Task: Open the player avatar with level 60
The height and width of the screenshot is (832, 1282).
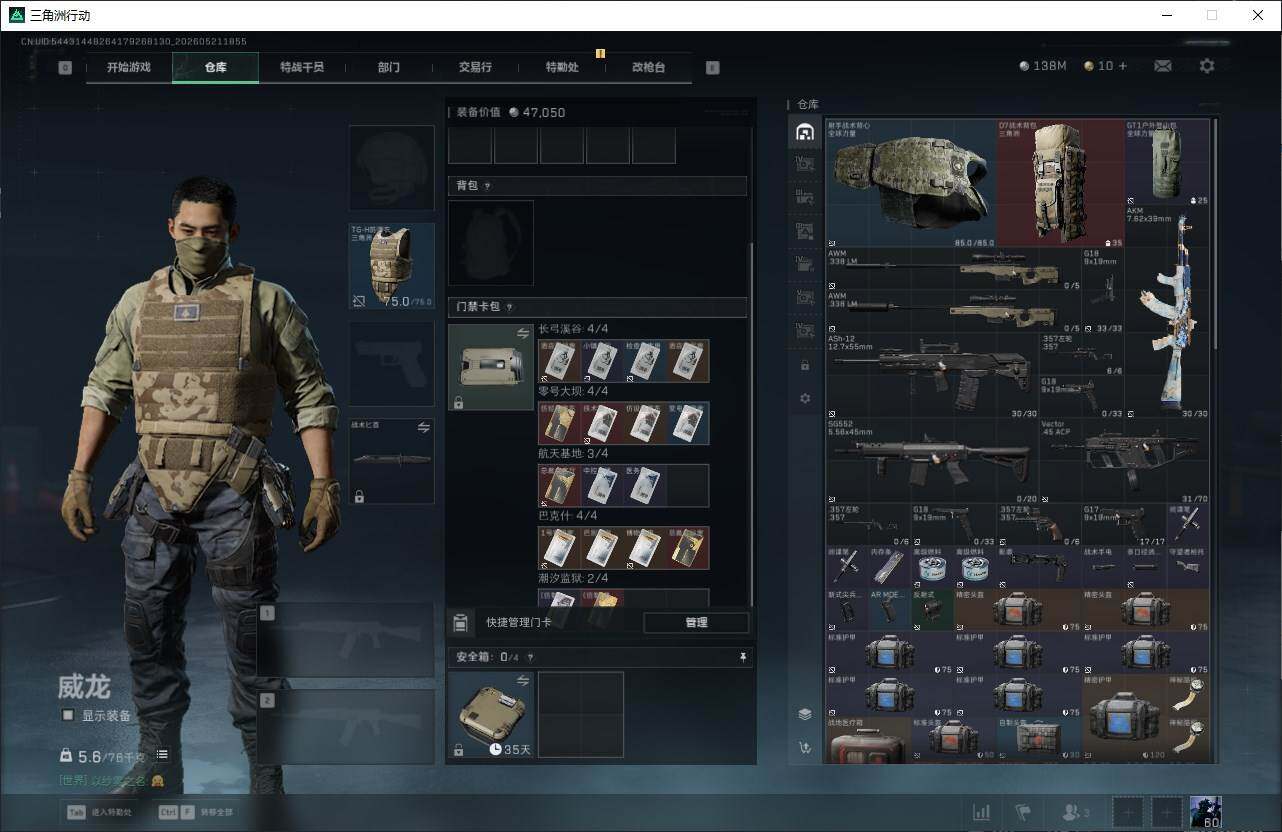Action: [1206, 812]
